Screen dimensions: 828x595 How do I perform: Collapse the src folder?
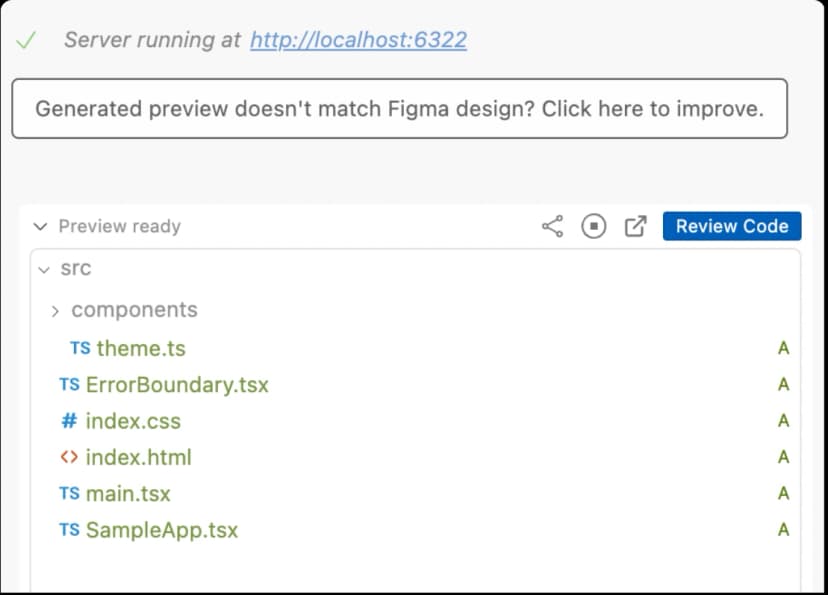coord(44,270)
